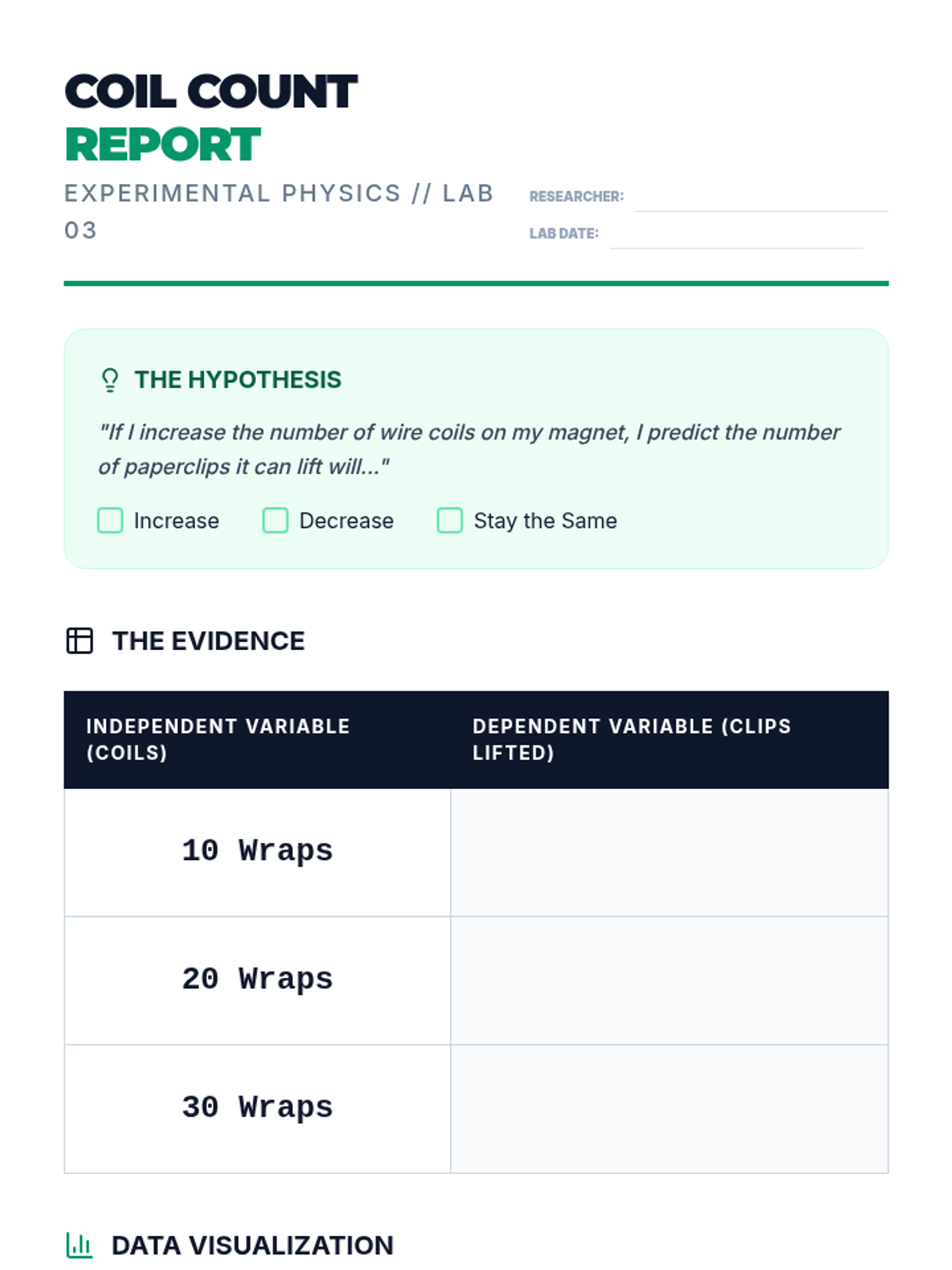
Task: Click clips lifted cell for 20 Wraps
Action: pyautogui.click(x=669, y=980)
